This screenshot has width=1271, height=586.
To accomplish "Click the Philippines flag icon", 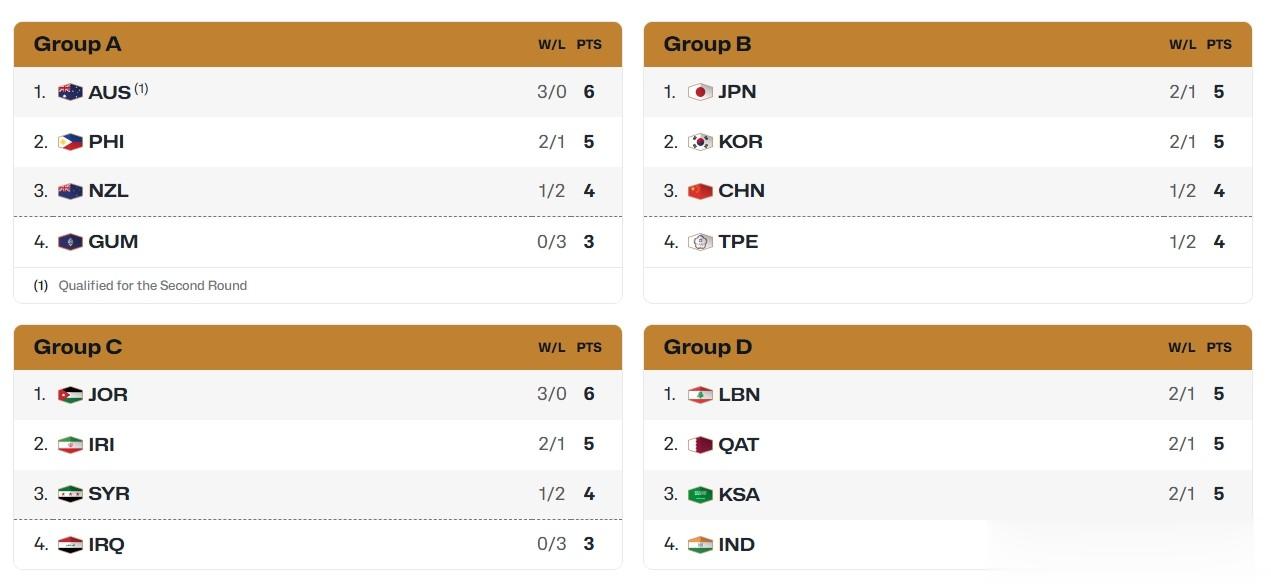I will [x=70, y=142].
